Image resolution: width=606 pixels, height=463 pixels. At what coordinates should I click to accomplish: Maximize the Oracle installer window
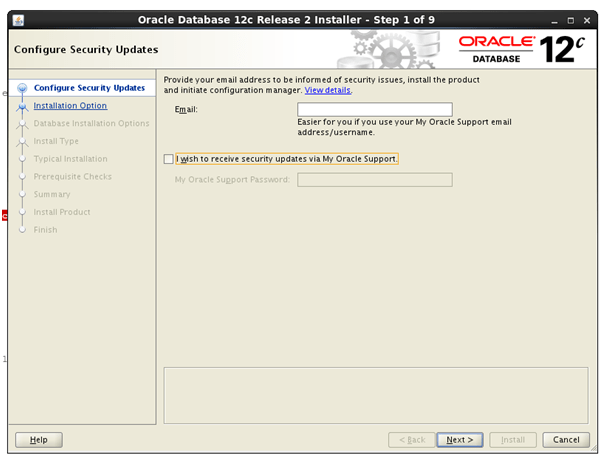click(x=571, y=20)
